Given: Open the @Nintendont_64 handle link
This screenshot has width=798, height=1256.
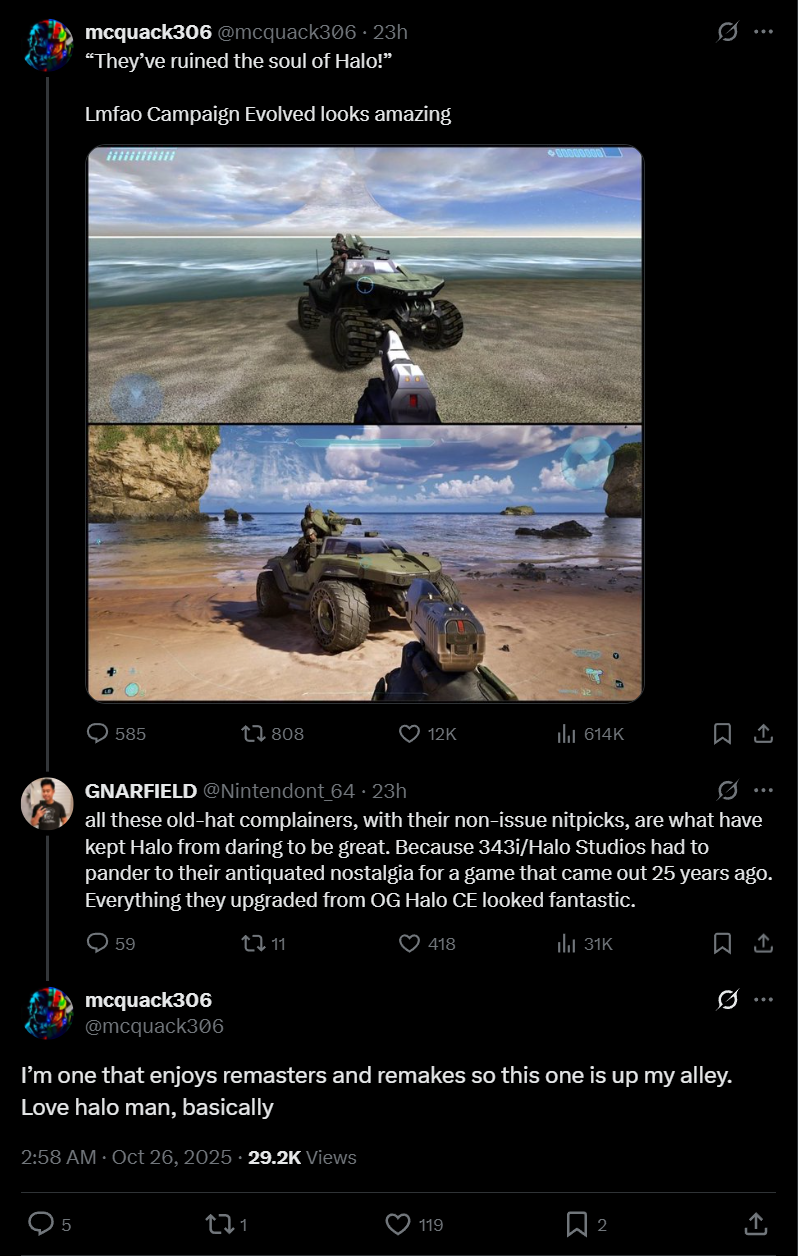Looking at the screenshot, I should pyautogui.click(x=279, y=791).
